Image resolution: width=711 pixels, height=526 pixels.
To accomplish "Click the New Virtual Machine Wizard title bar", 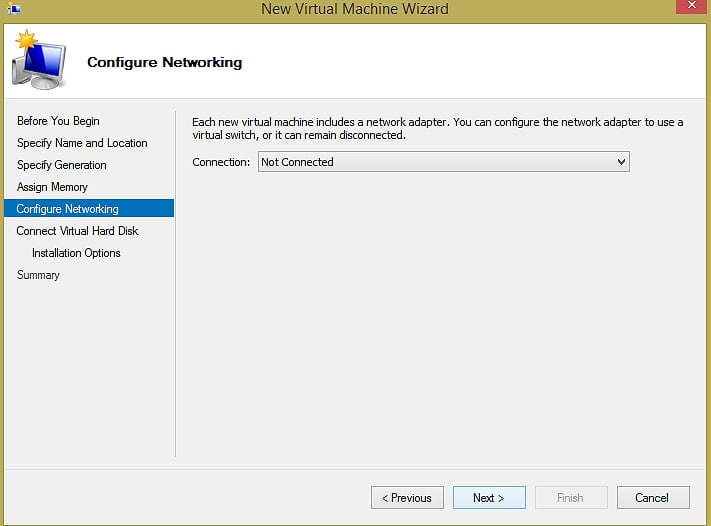I will click(x=354, y=9).
